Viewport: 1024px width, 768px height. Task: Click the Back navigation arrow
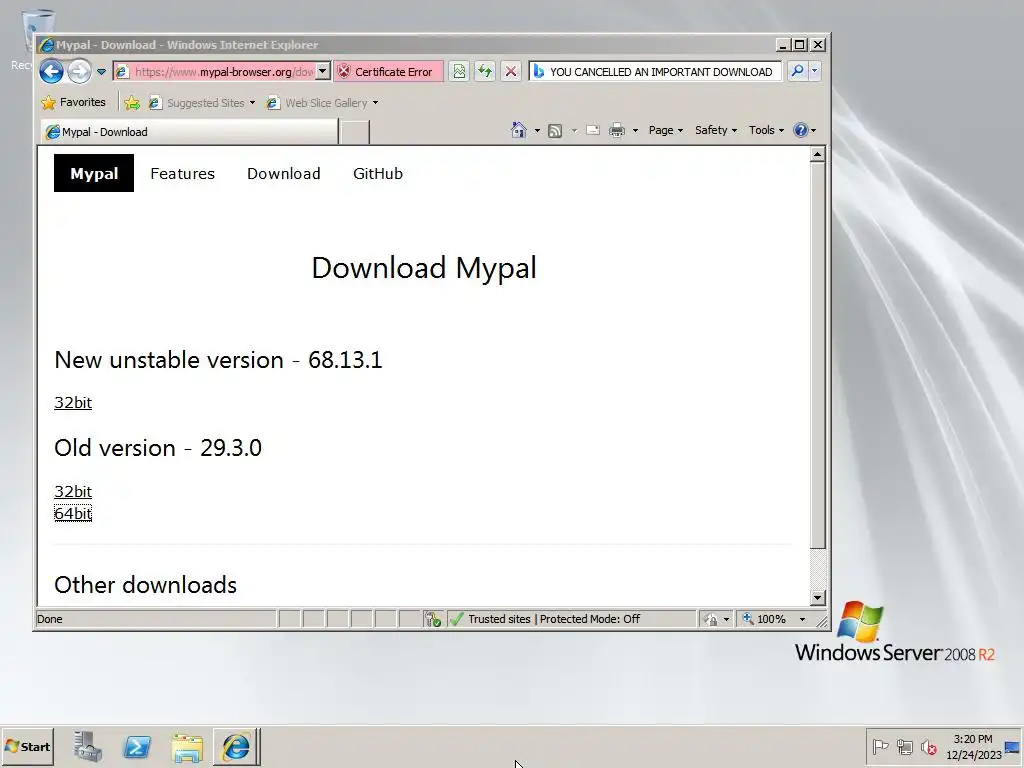pyautogui.click(x=51, y=71)
